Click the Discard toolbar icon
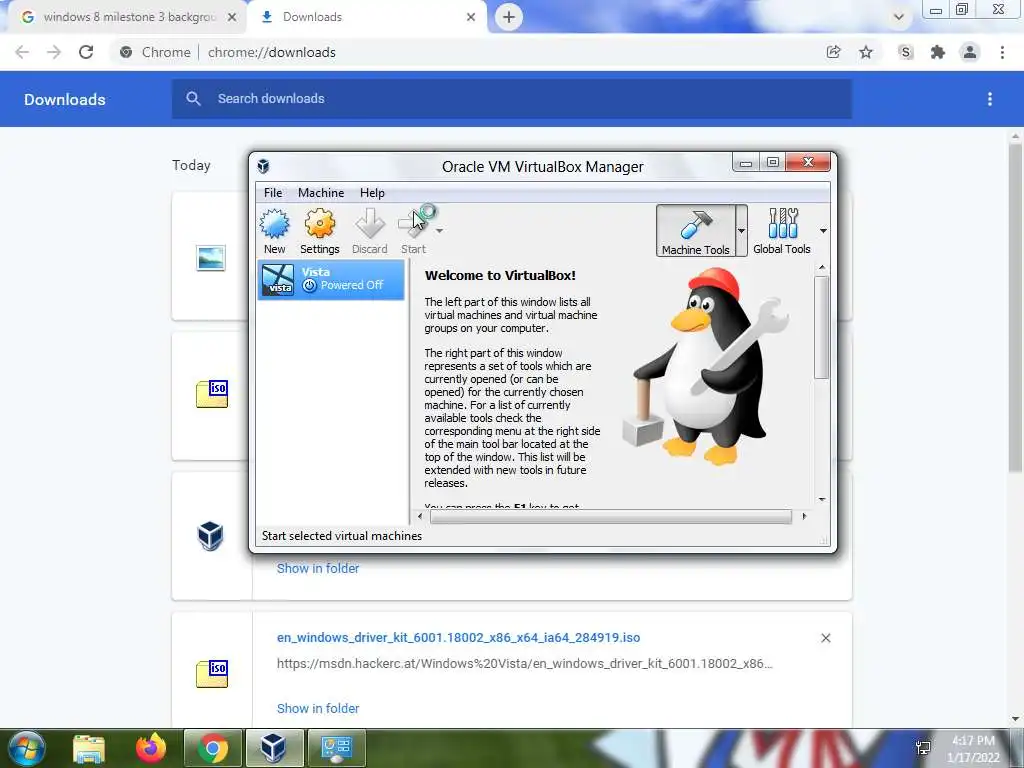 (370, 231)
